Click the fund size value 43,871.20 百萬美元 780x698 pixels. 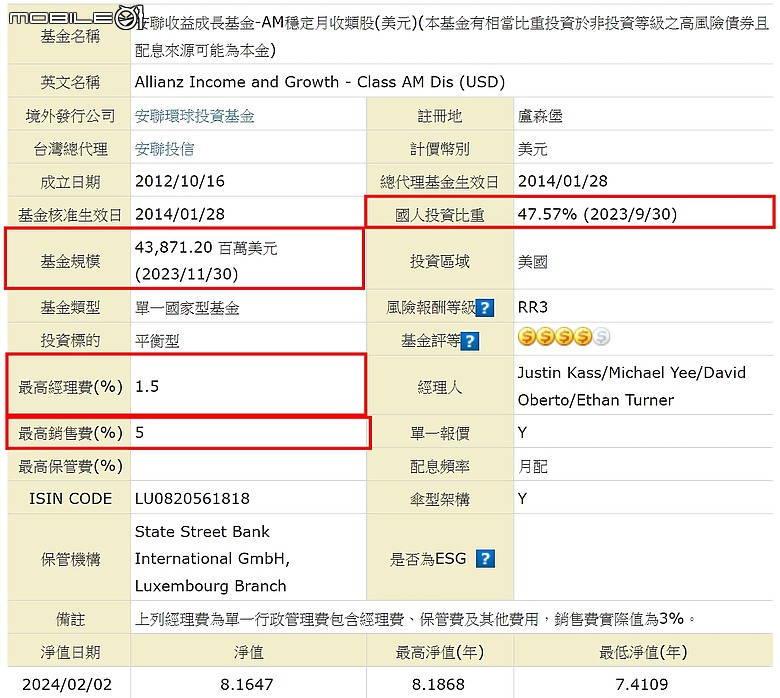[206, 247]
